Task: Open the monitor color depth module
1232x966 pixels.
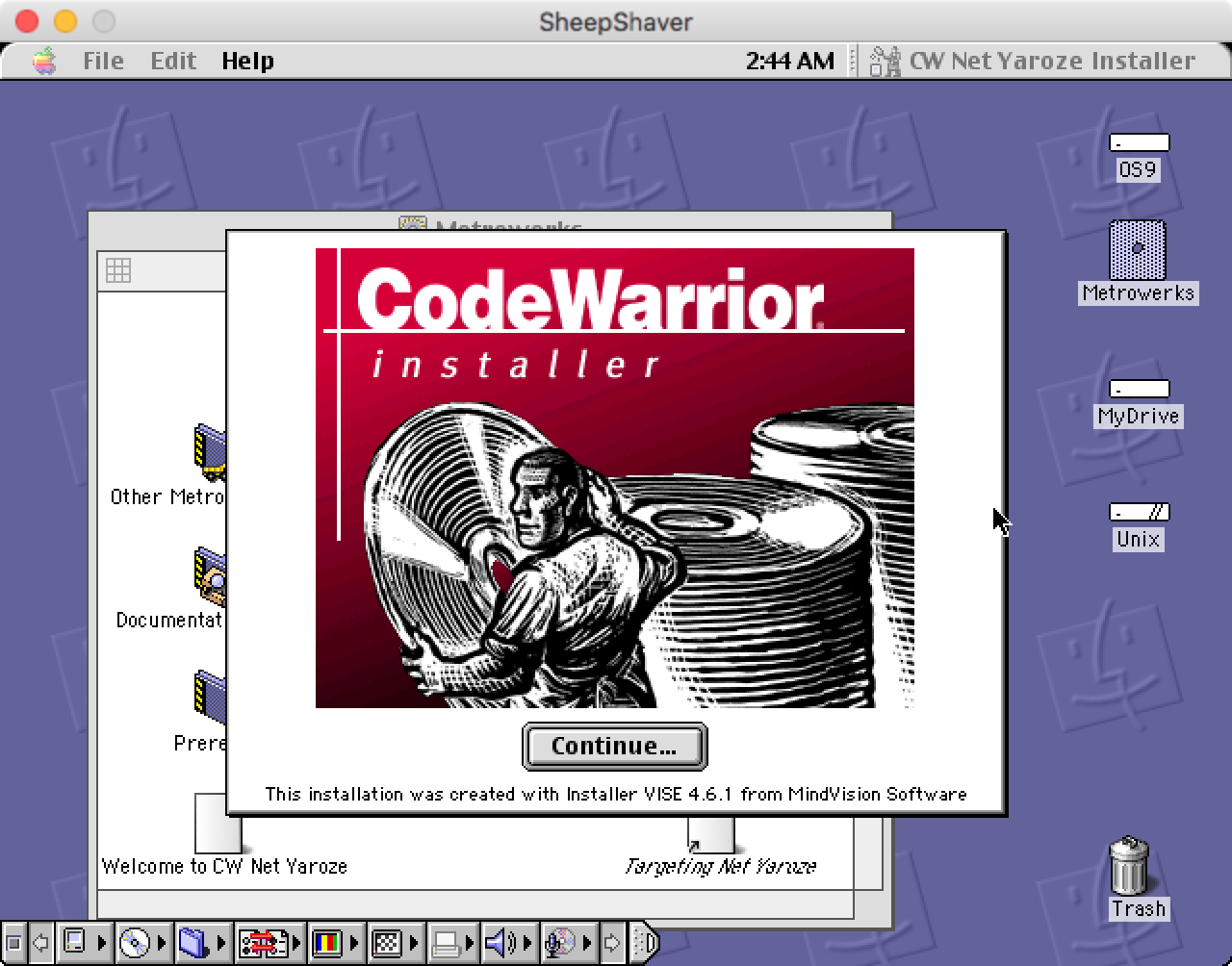Action: tap(337, 943)
